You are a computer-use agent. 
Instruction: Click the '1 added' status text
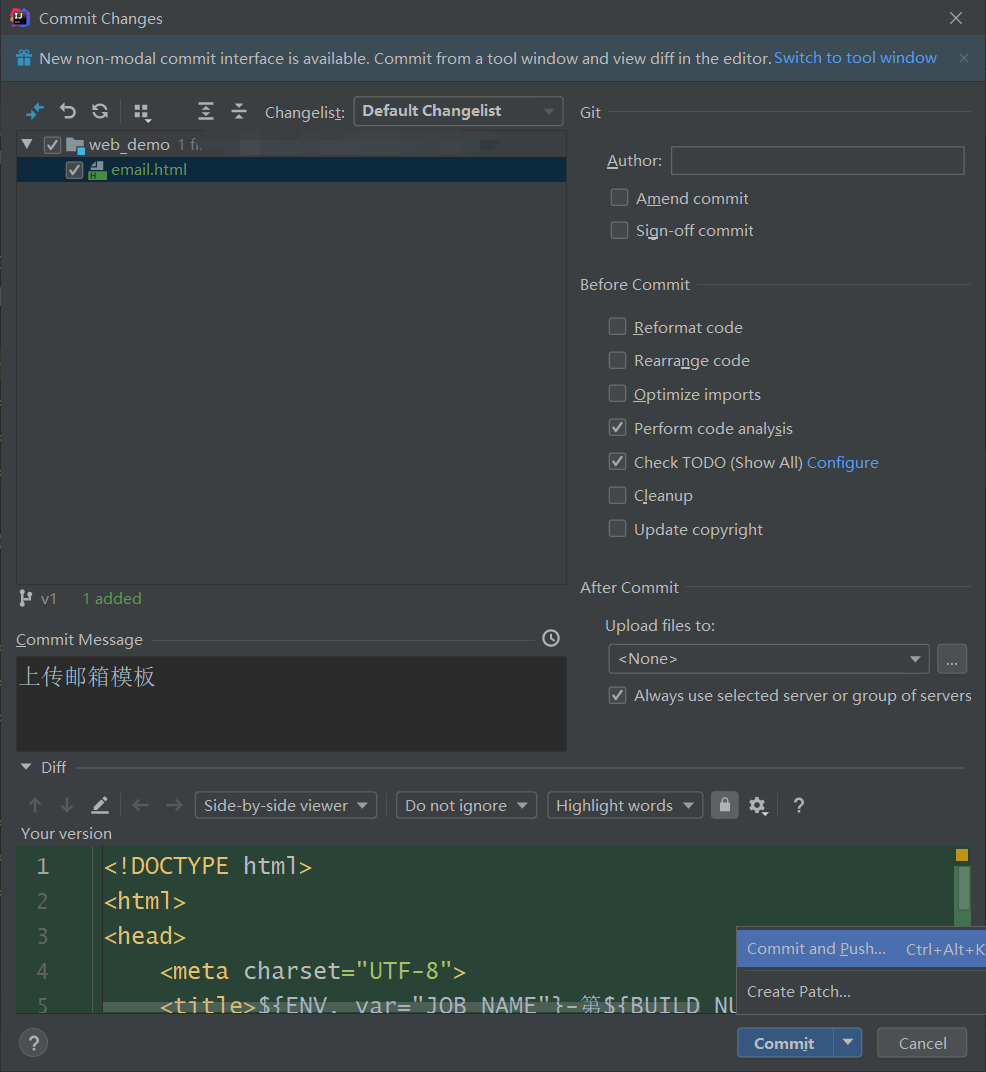point(112,599)
